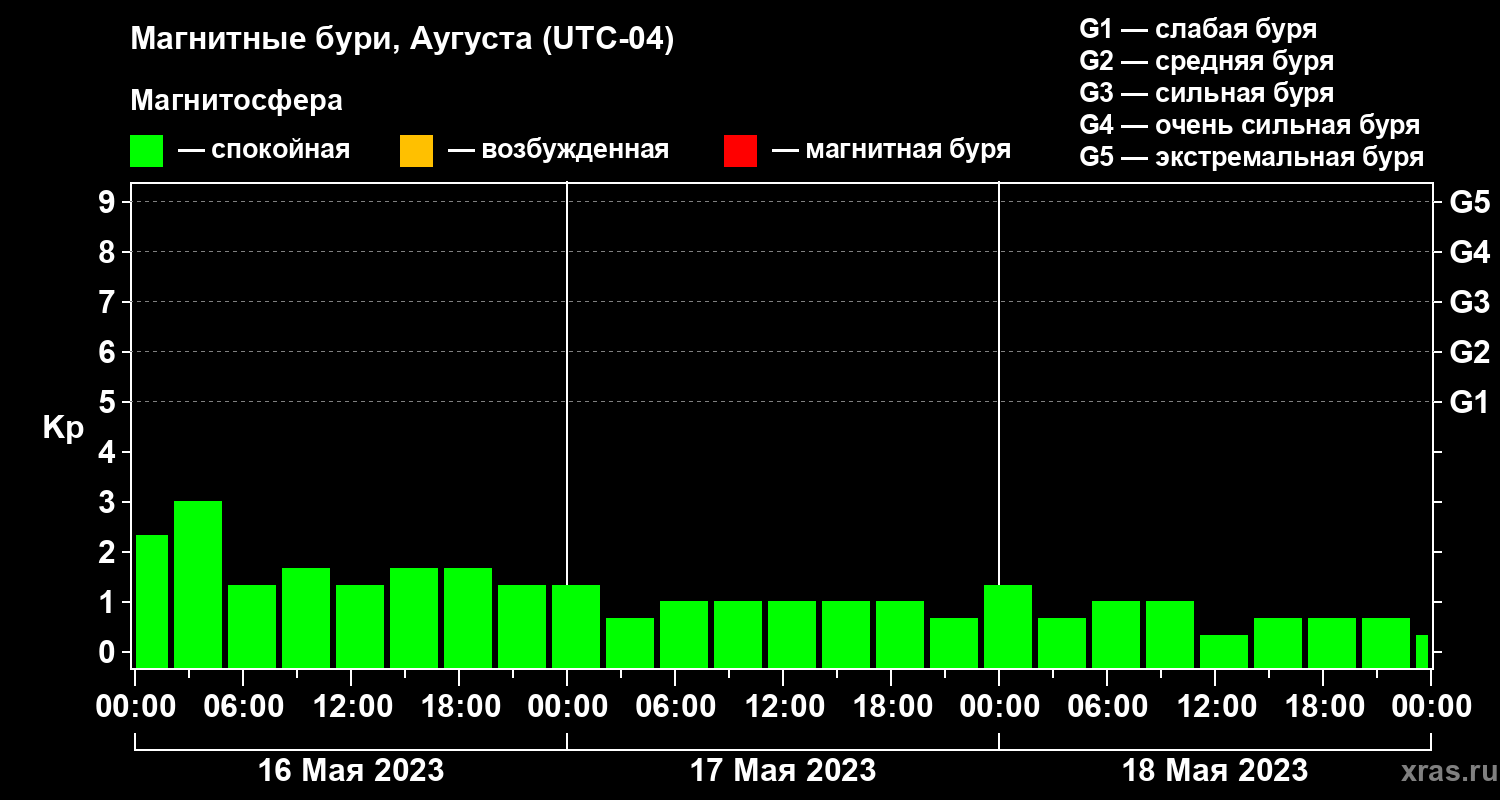Click the Kp axis value '0'
The height and width of the screenshot is (800, 1500).
108,652
